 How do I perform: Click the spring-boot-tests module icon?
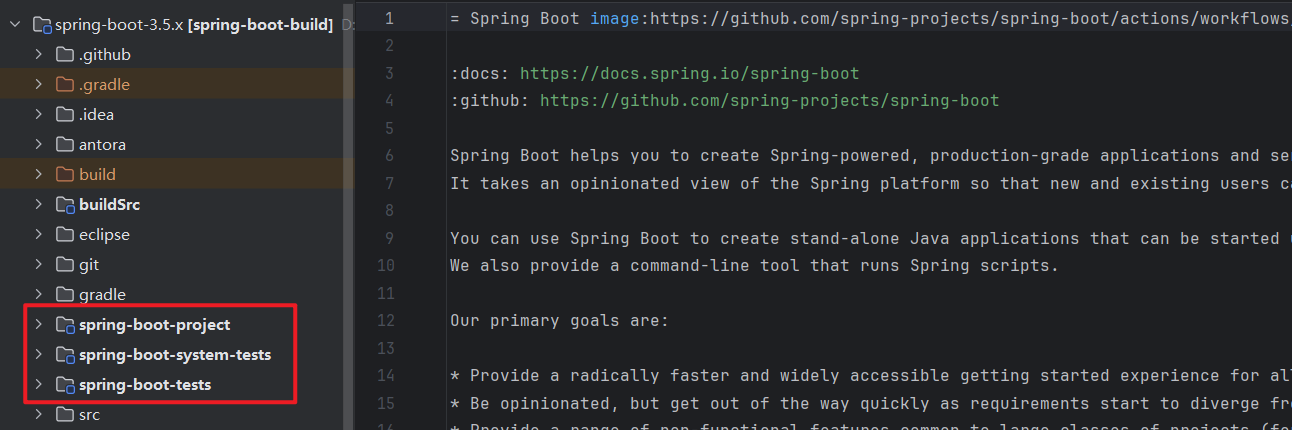[65, 384]
